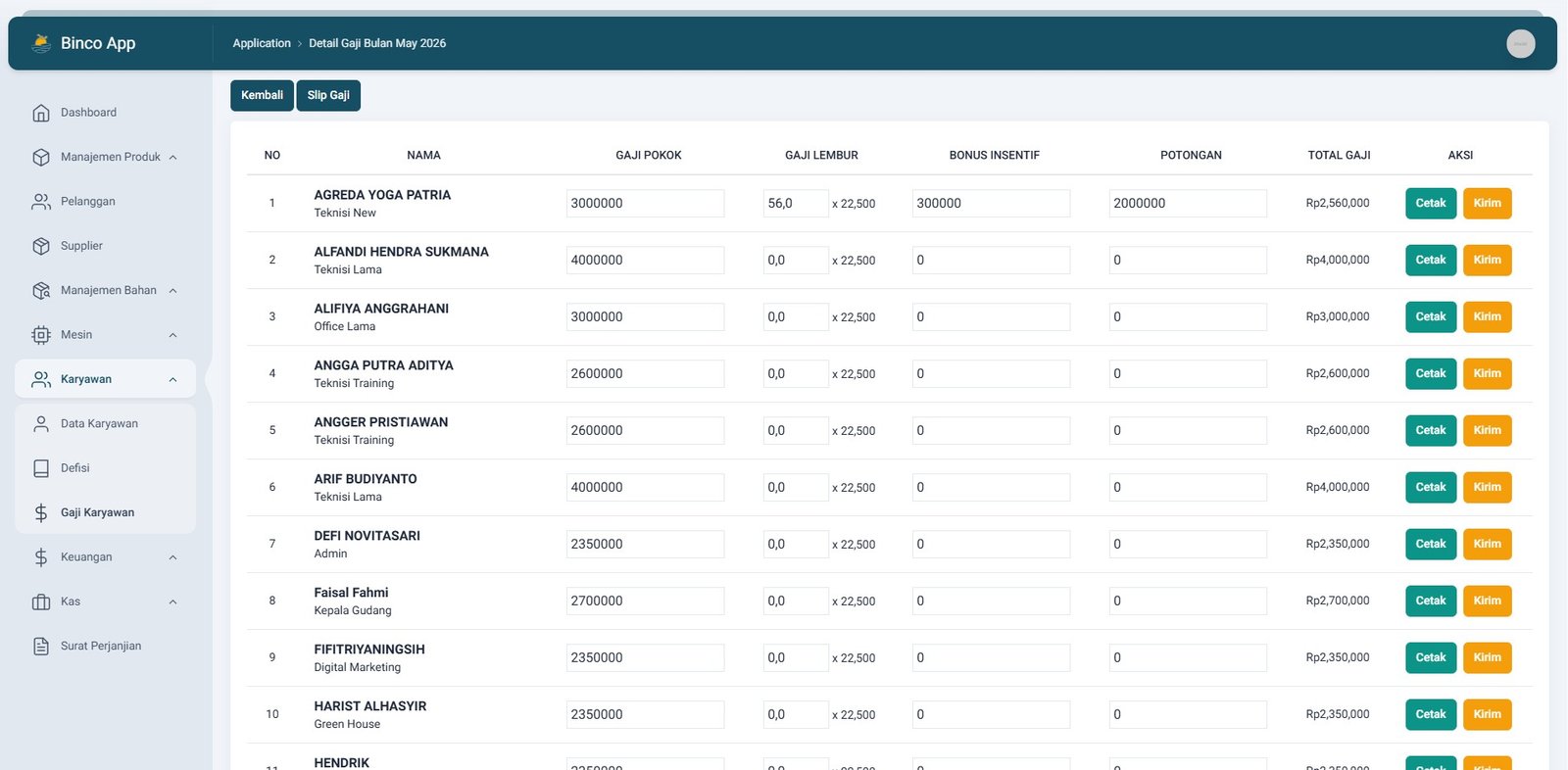Expand the Kas menu chevron
The image size is (1568, 770).
coord(172,602)
